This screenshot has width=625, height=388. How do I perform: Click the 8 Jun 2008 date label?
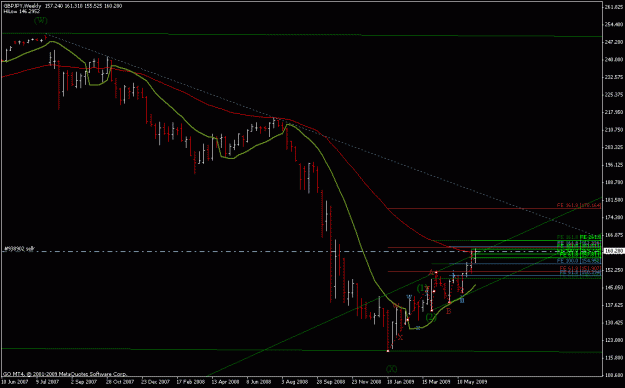tap(259, 382)
